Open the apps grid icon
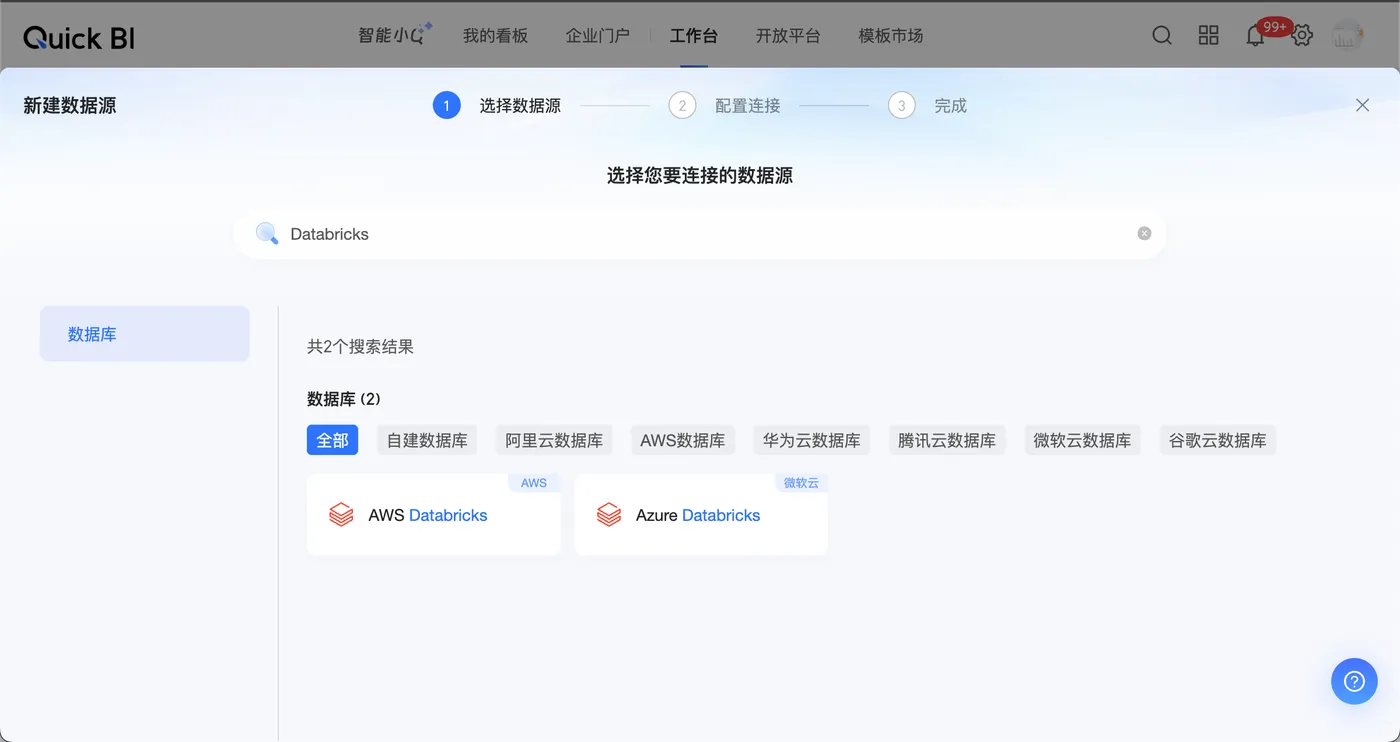 pyautogui.click(x=1209, y=36)
